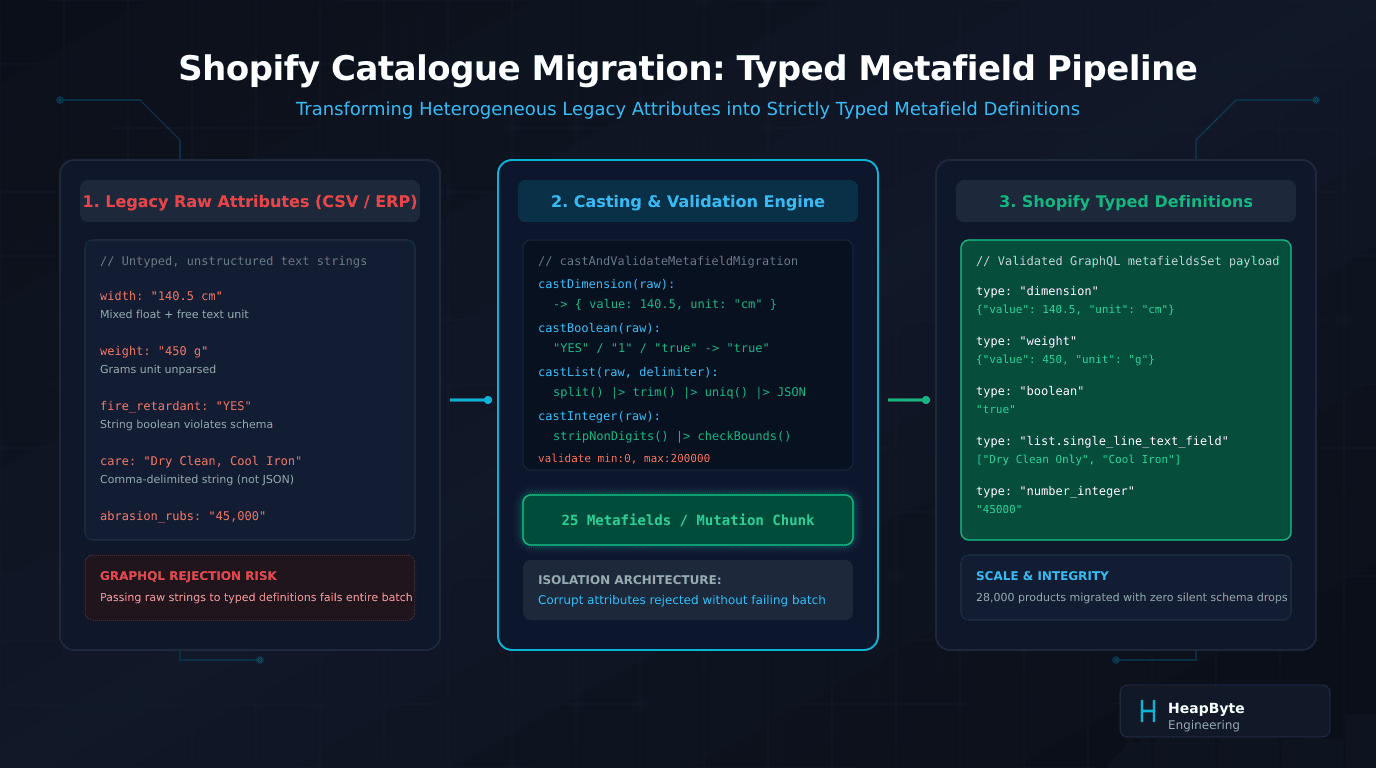Click the comment "// Validated GraphQL metafieldsSet payload"
This screenshot has height=768, width=1376.
1127,261
